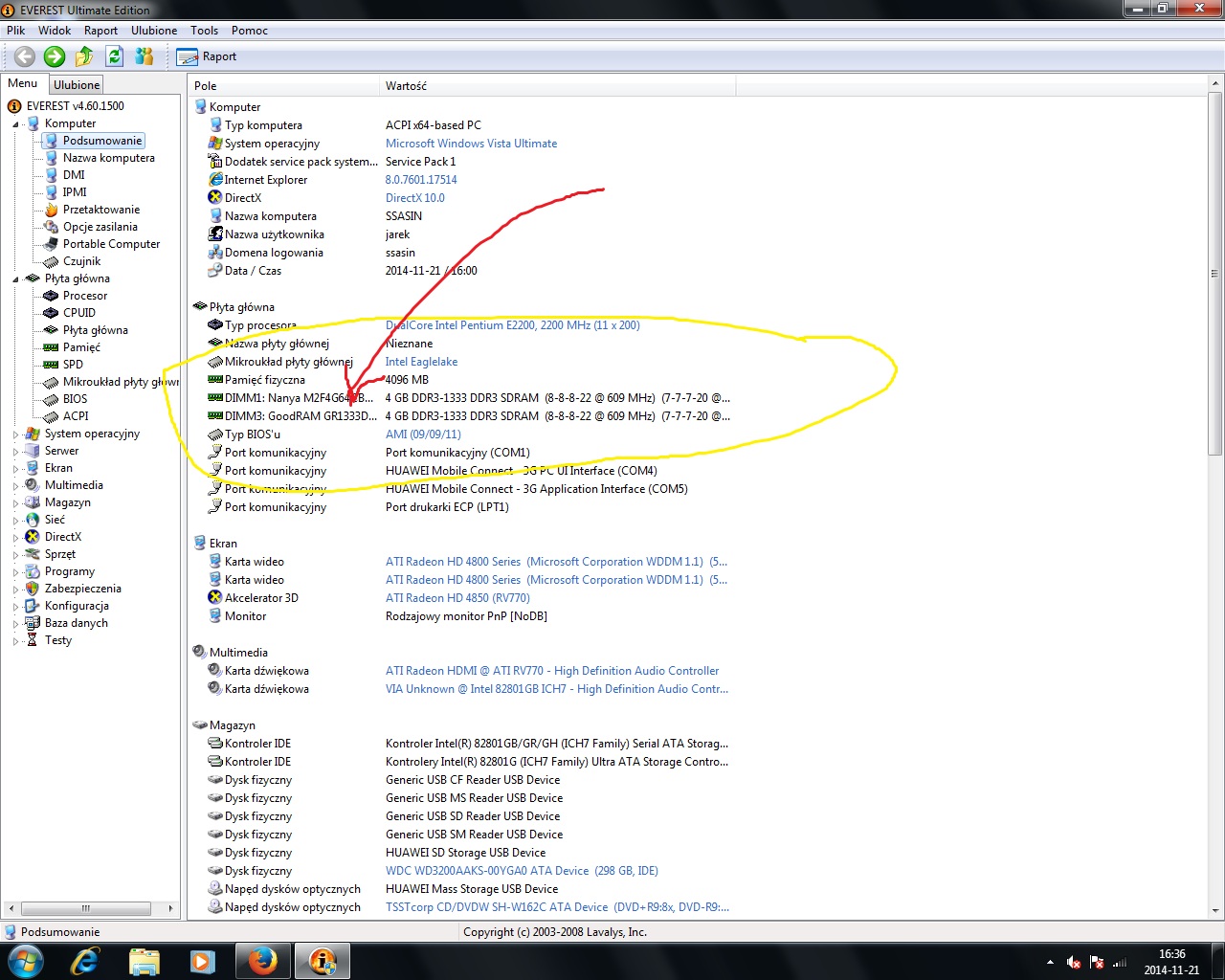Viewport: 1225px width, 980px height.
Task: Expand the DirectX tree node
Action: (15, 537)
